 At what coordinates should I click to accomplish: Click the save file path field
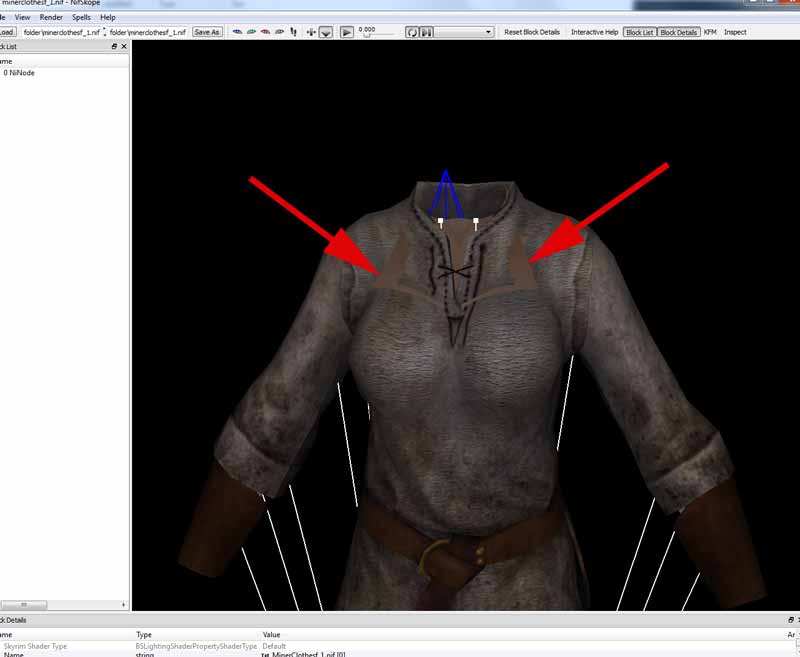tap(148, 32)
